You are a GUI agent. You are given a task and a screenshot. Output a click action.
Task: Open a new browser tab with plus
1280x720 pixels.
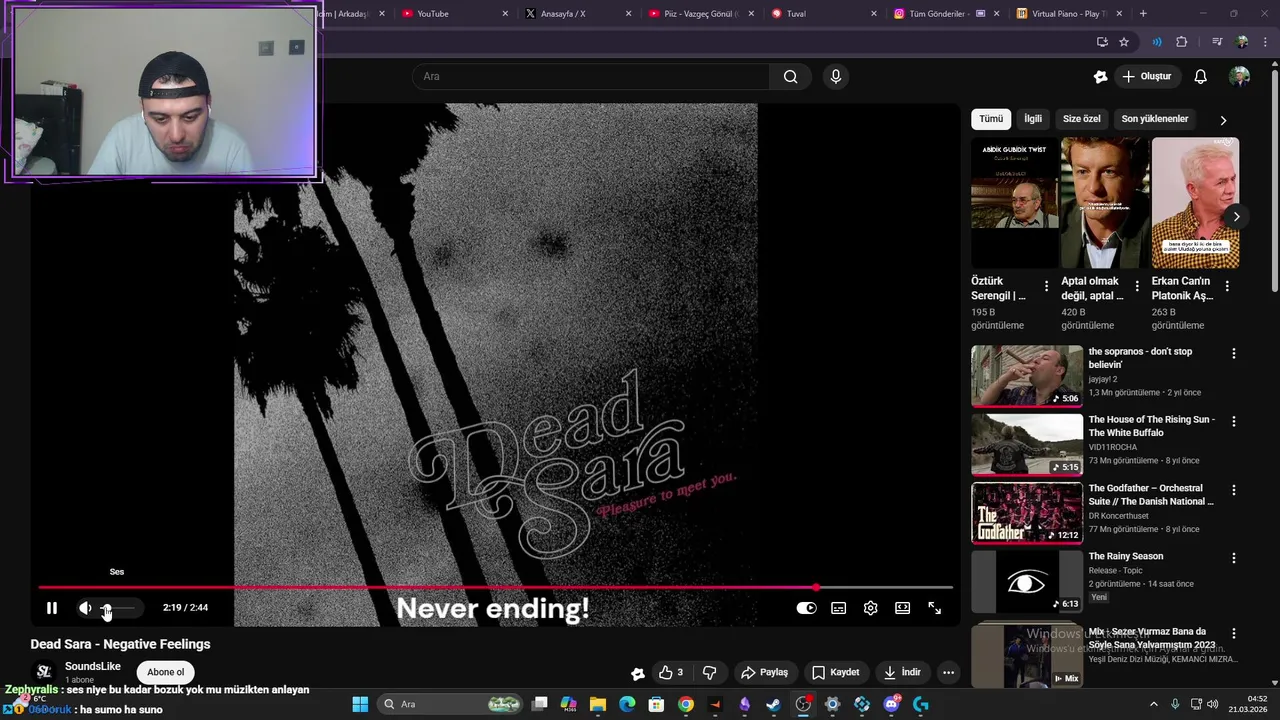coord(1143,14)
